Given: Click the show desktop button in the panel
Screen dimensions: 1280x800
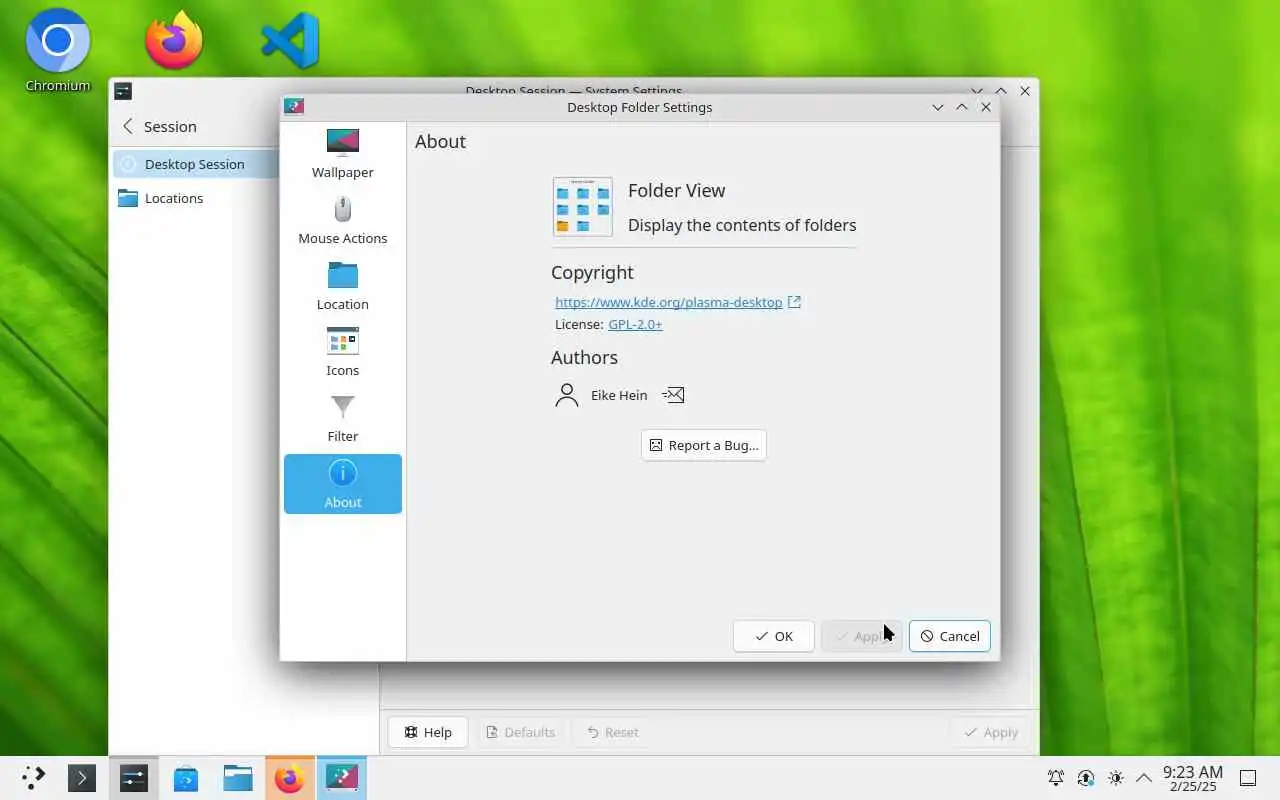Looking at the screenshot, I should point(1248,778).
